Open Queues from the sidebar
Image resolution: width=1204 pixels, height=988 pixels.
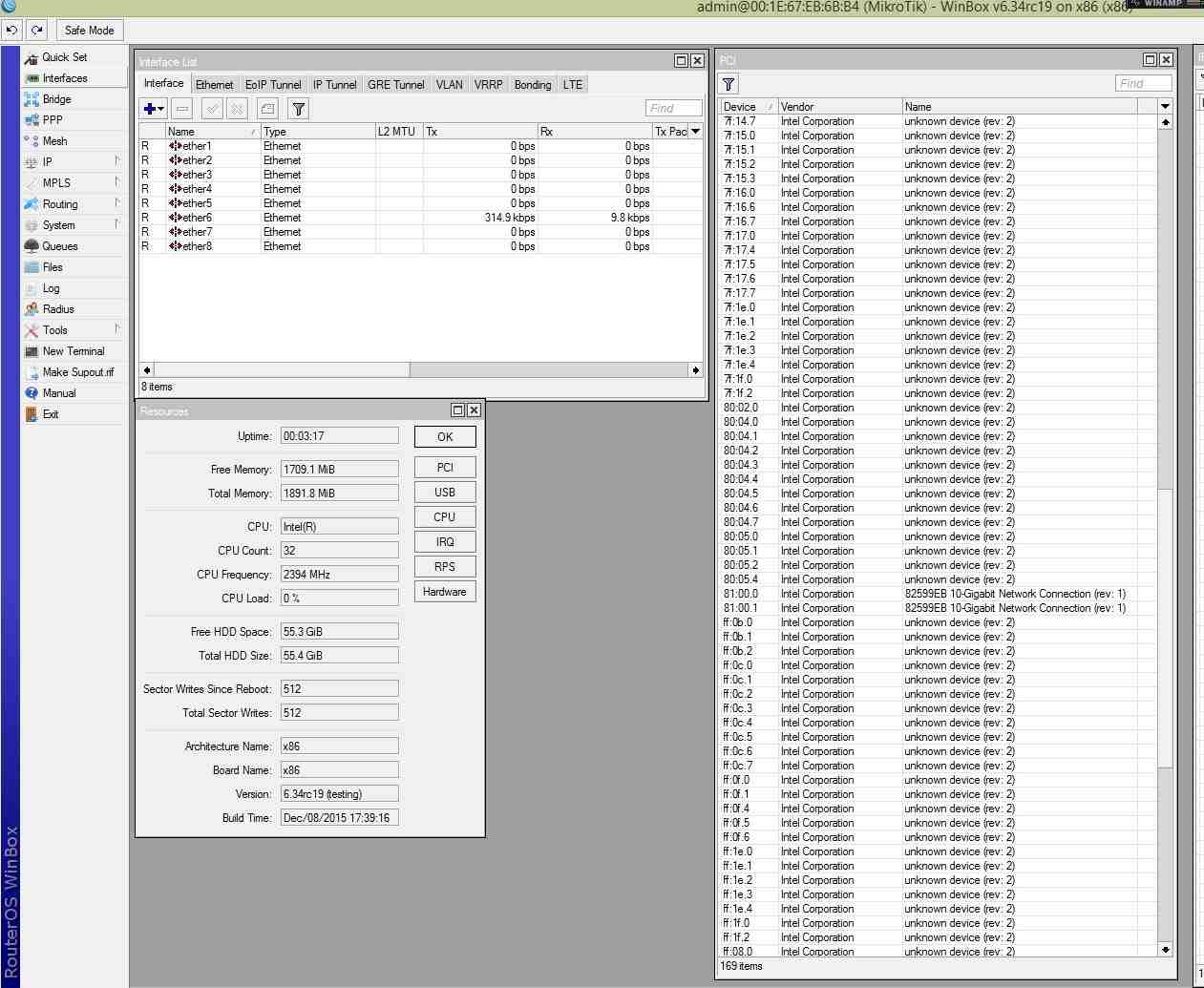click(60, 246)
